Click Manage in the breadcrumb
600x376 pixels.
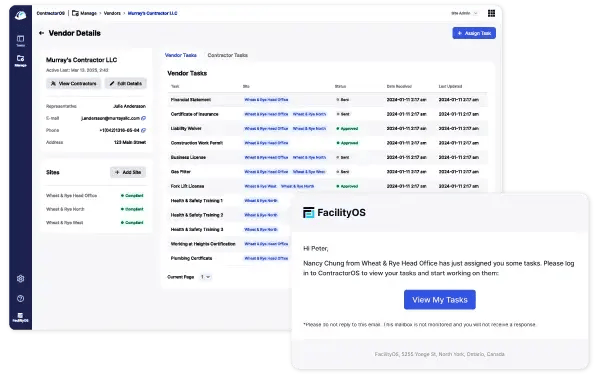[x=85, y=13]
